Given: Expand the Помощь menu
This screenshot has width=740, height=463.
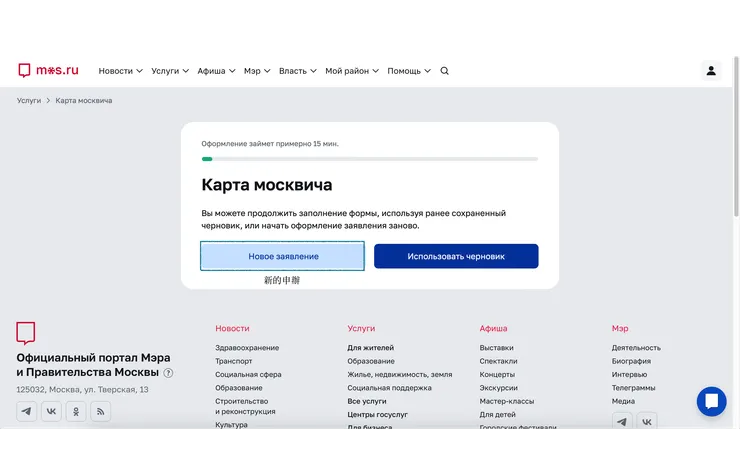Looking at the screenshot, I should coord(409,71).
